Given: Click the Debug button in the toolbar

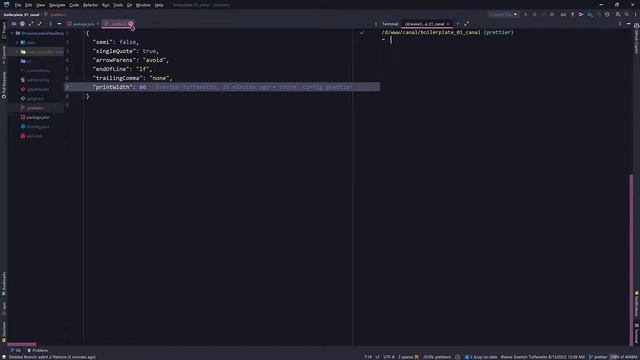Looking at the screenshot, I should [x=534, y=14].
